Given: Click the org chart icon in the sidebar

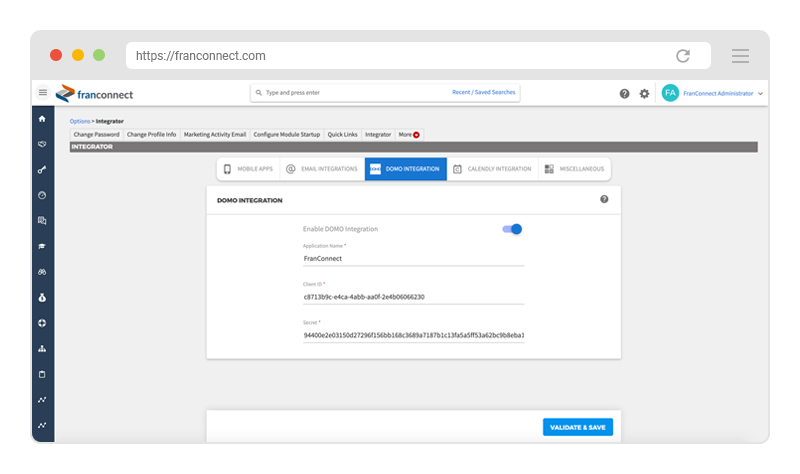Looking at the screenshot, I should click(x=42, y=349).
